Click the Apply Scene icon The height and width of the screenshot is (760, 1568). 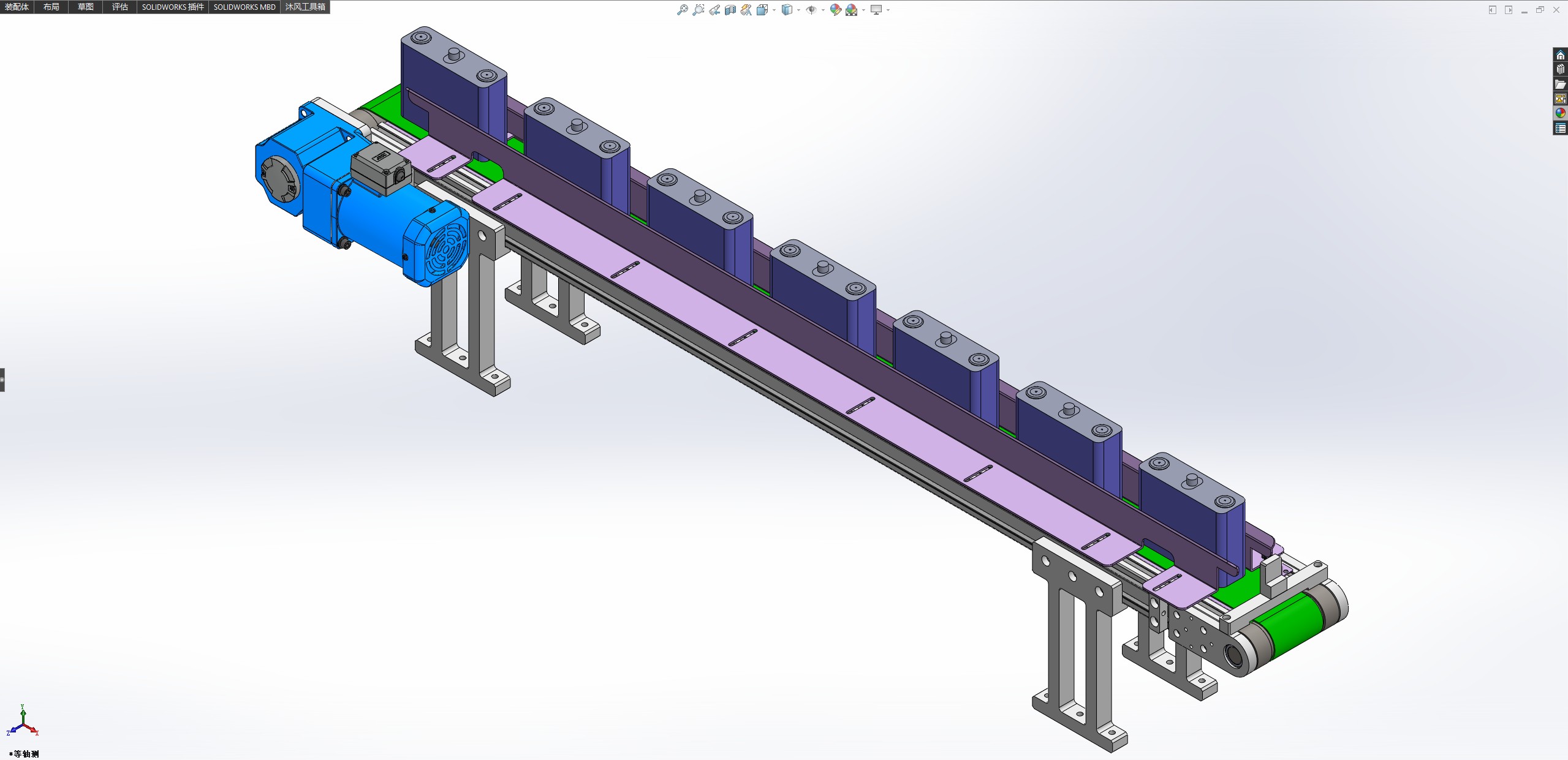click(851, 10)
